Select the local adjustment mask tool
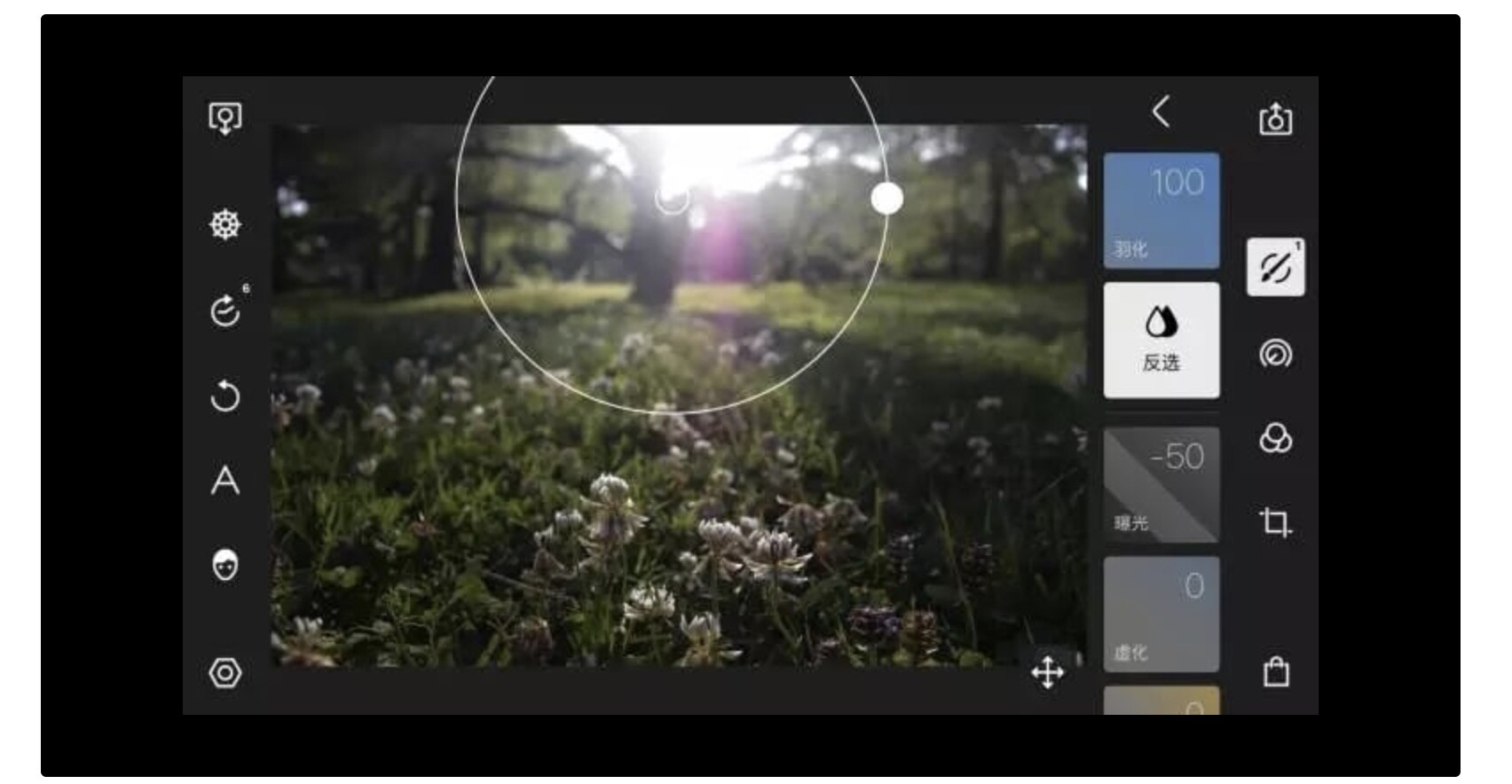The height and width of the screenshot is (784, 1512). 1275,267
